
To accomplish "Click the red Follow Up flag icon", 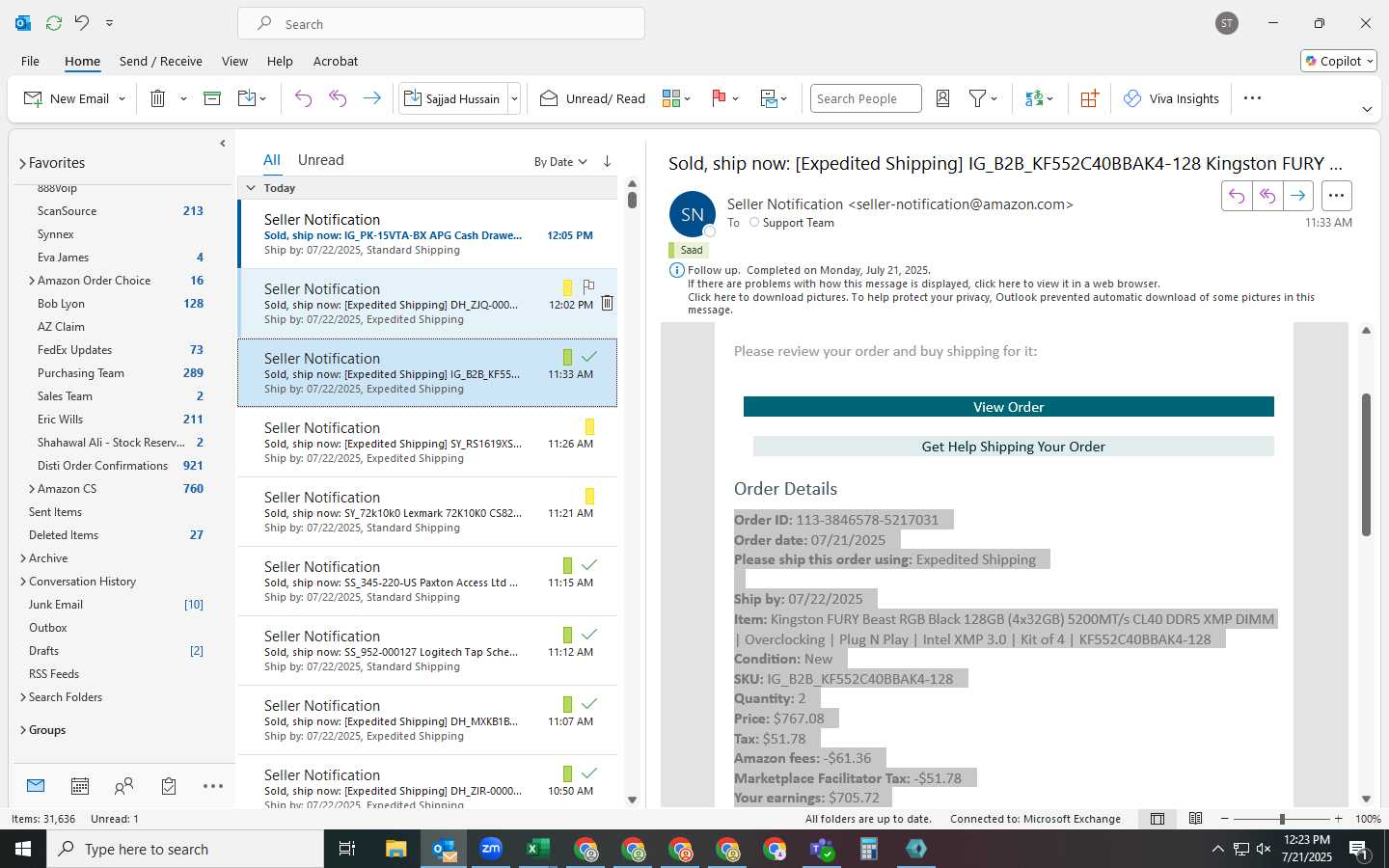I will (x=719, y=98).
